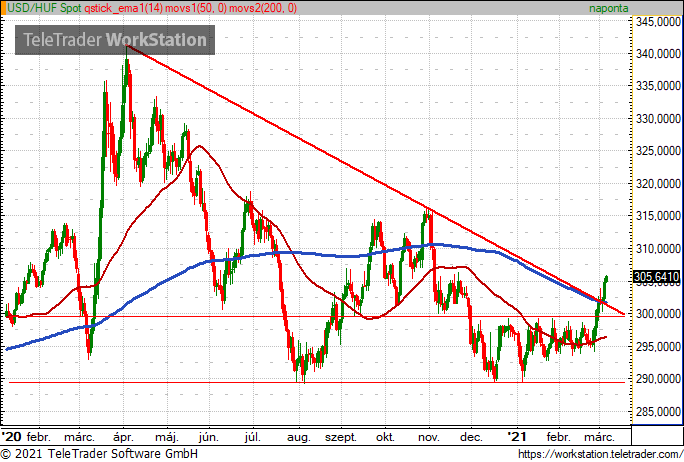Click the 285,0000 price axis label

click(x=658, y=411)
